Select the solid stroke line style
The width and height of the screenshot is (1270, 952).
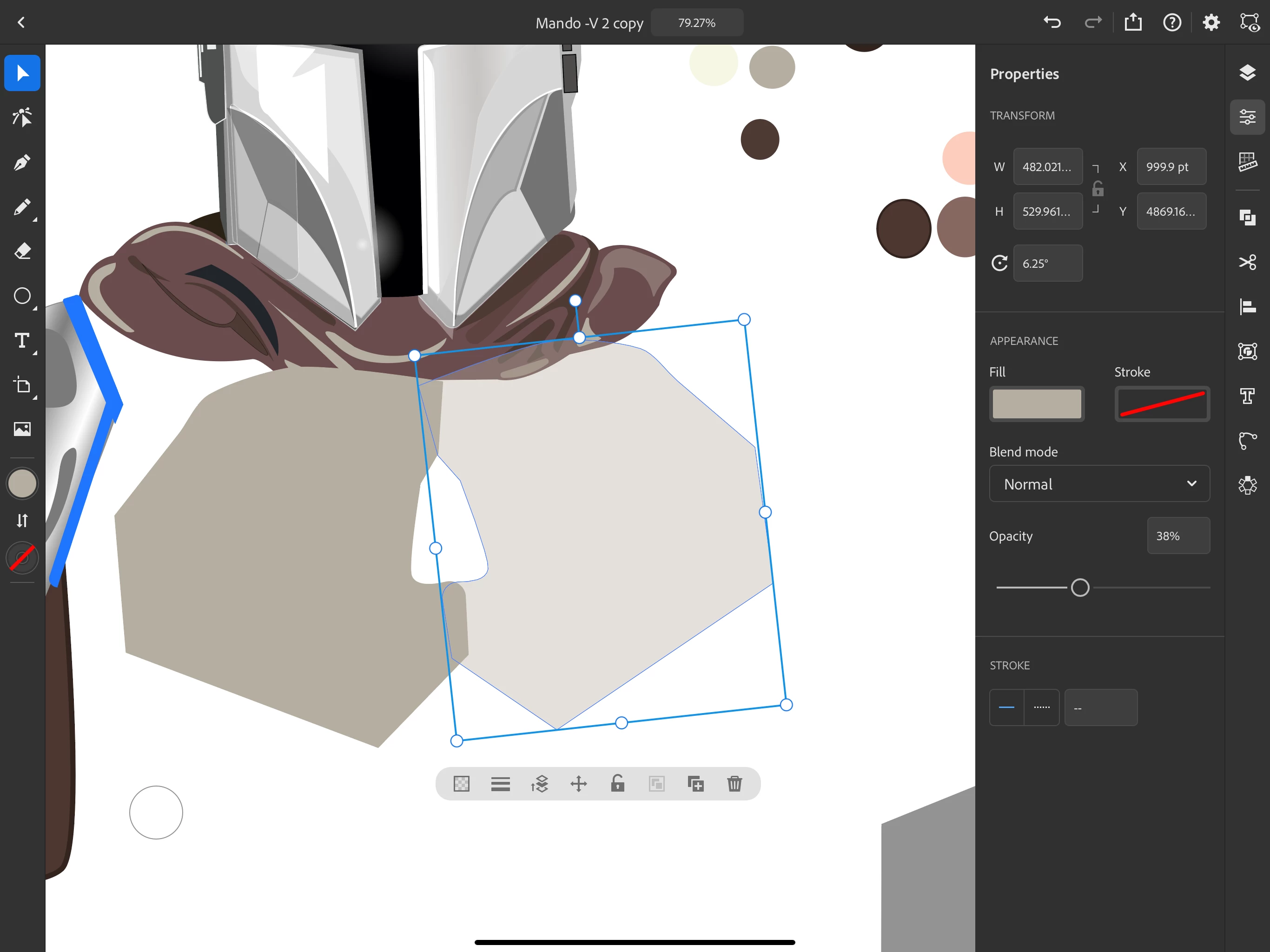pyautogui.click(x=1006, y=707)
